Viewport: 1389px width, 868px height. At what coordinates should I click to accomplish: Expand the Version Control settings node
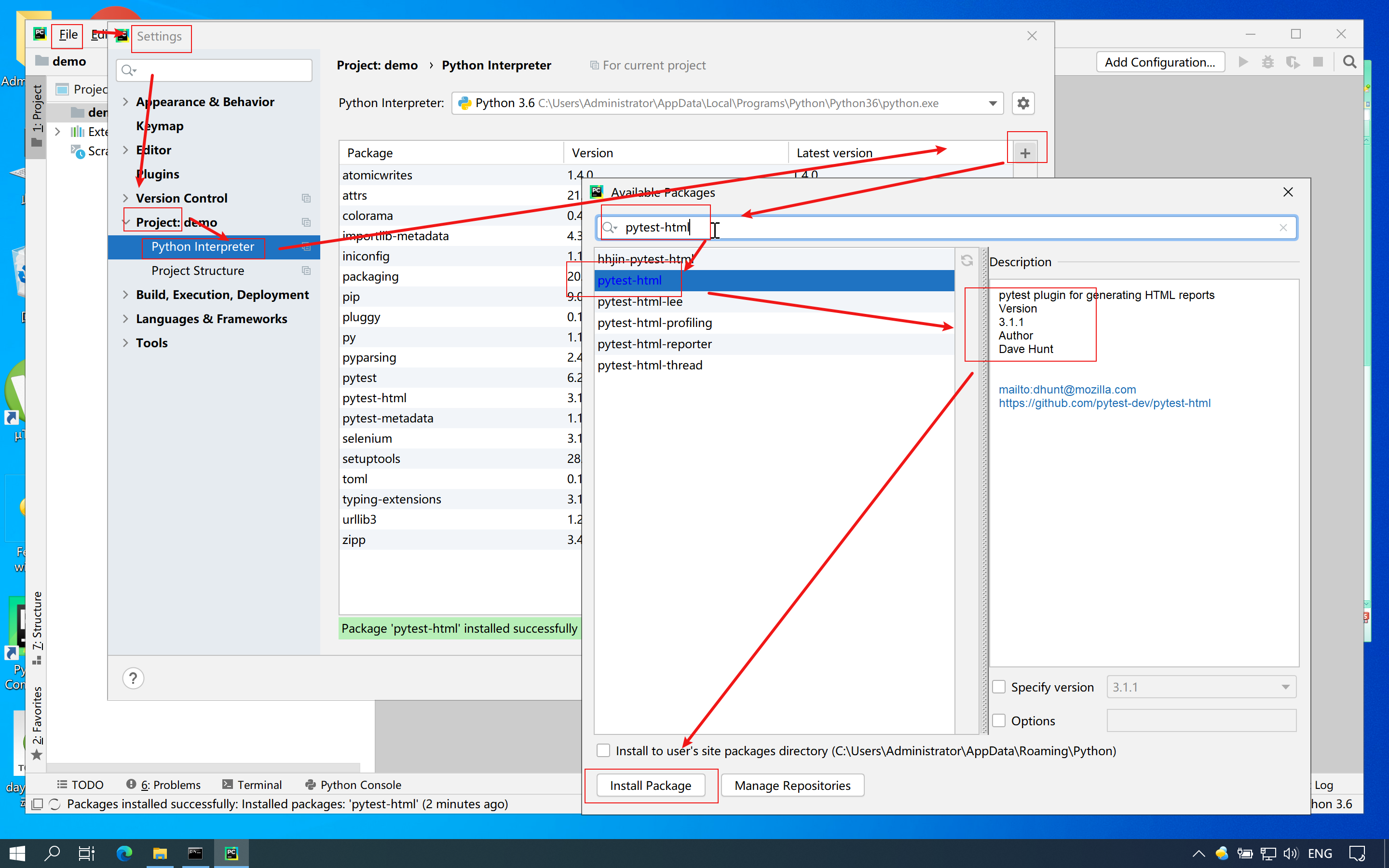coord(125,198)
